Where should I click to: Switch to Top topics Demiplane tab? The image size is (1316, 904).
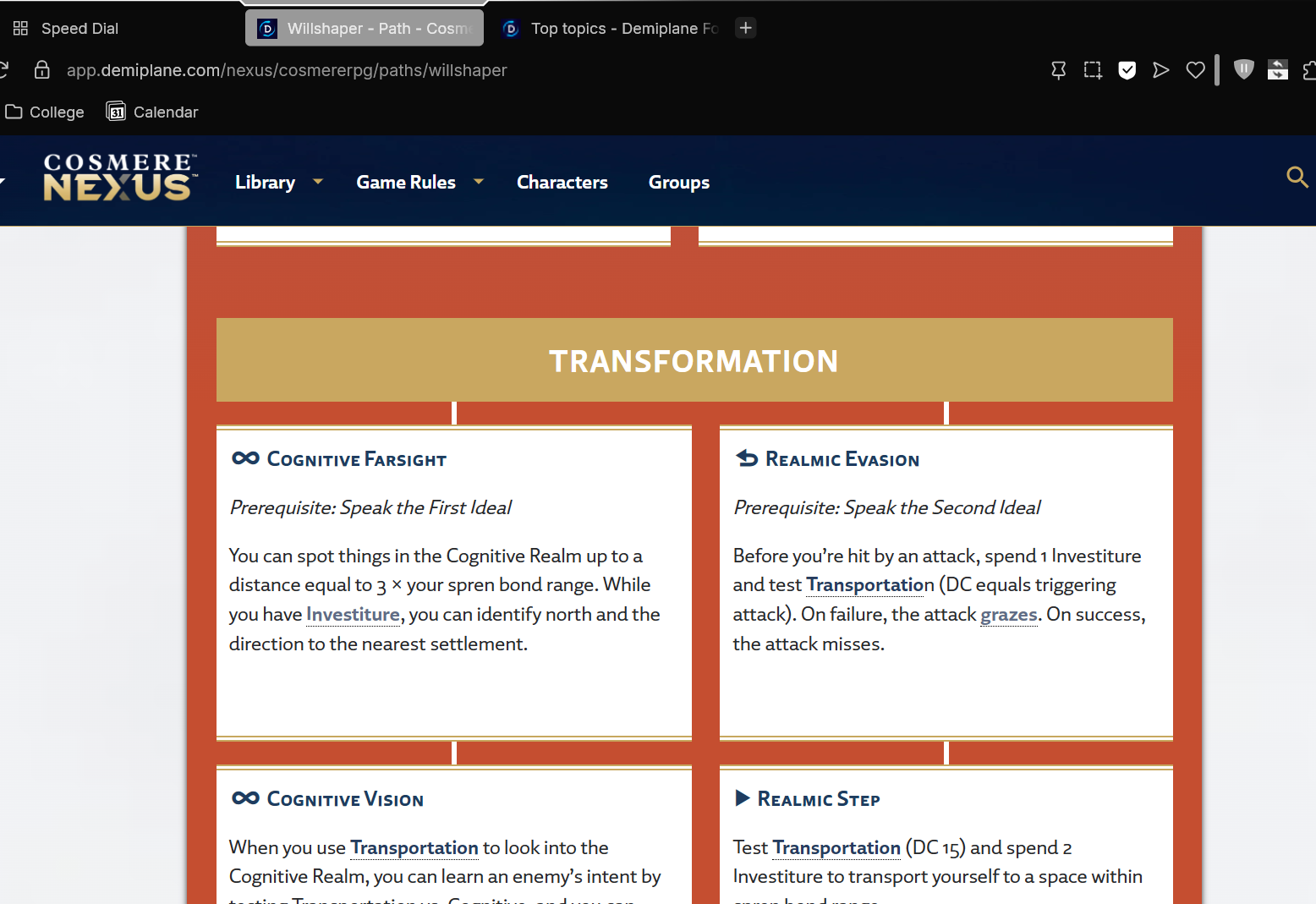(x=611, y=29)
